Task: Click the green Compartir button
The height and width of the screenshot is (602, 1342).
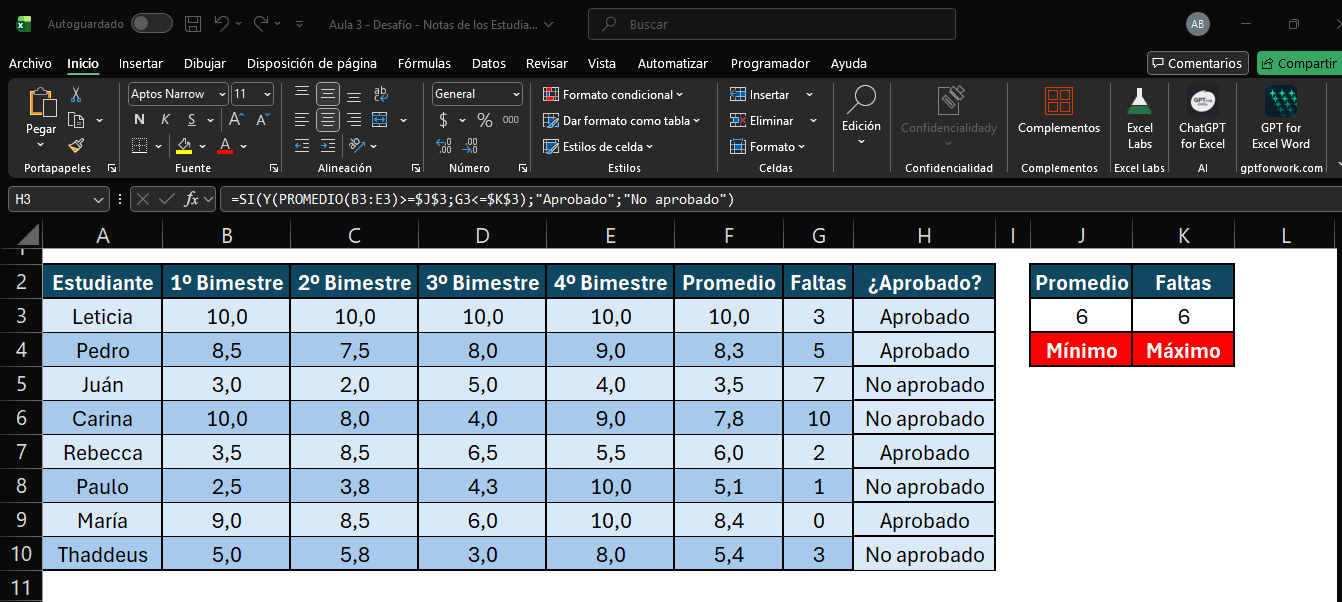Action: point(1300,62)
